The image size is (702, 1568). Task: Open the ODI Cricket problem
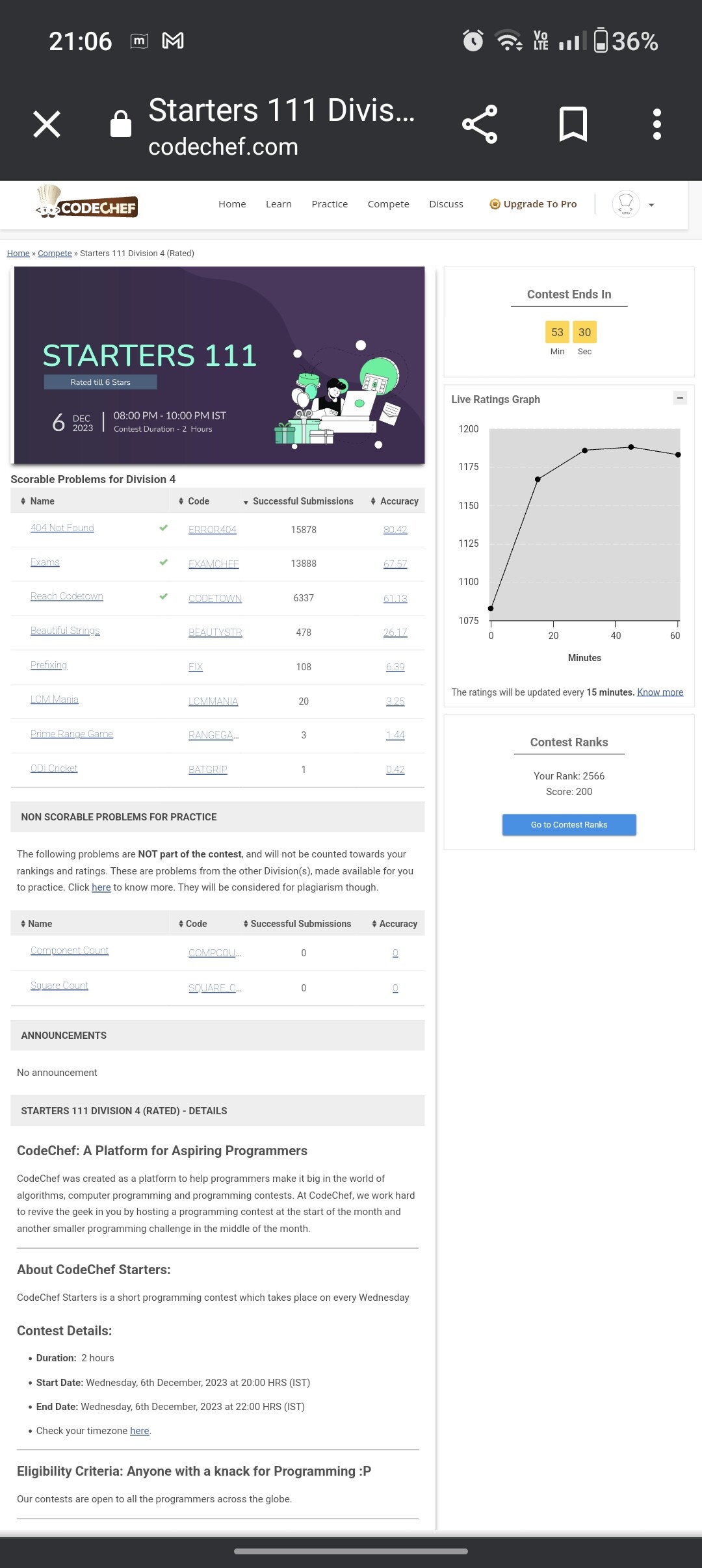coord(54,768)
